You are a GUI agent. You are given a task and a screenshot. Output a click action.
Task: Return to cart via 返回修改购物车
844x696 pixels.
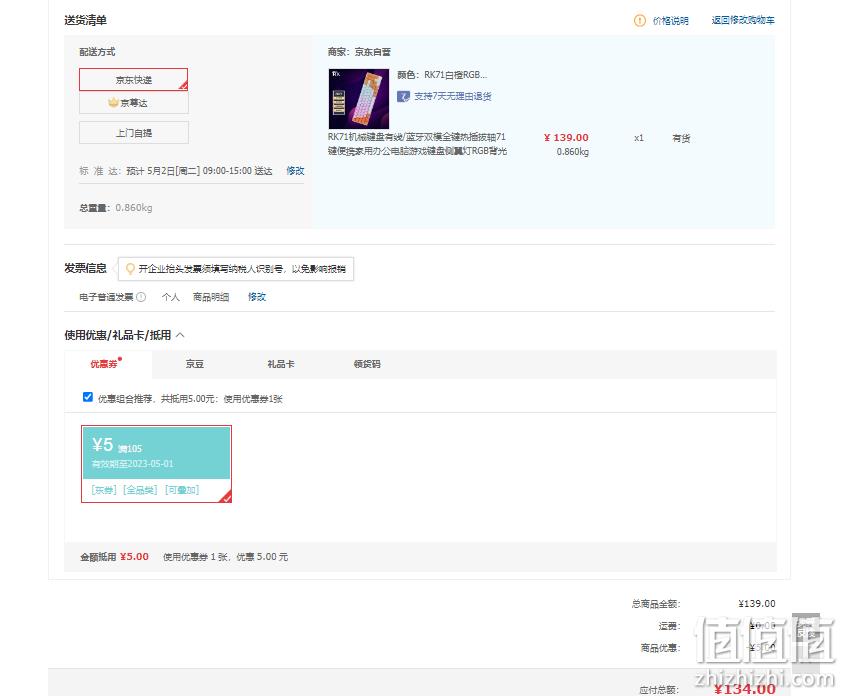click(743, 20)
